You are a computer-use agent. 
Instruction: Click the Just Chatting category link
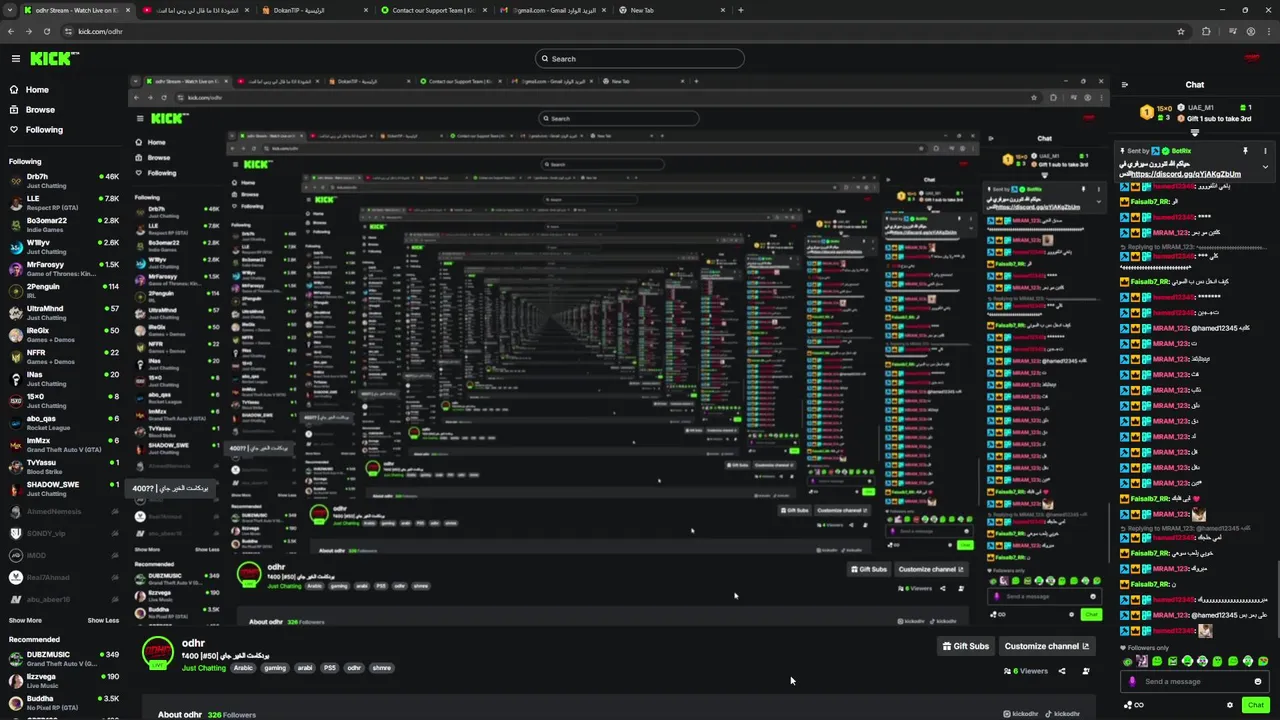(204, 668)
